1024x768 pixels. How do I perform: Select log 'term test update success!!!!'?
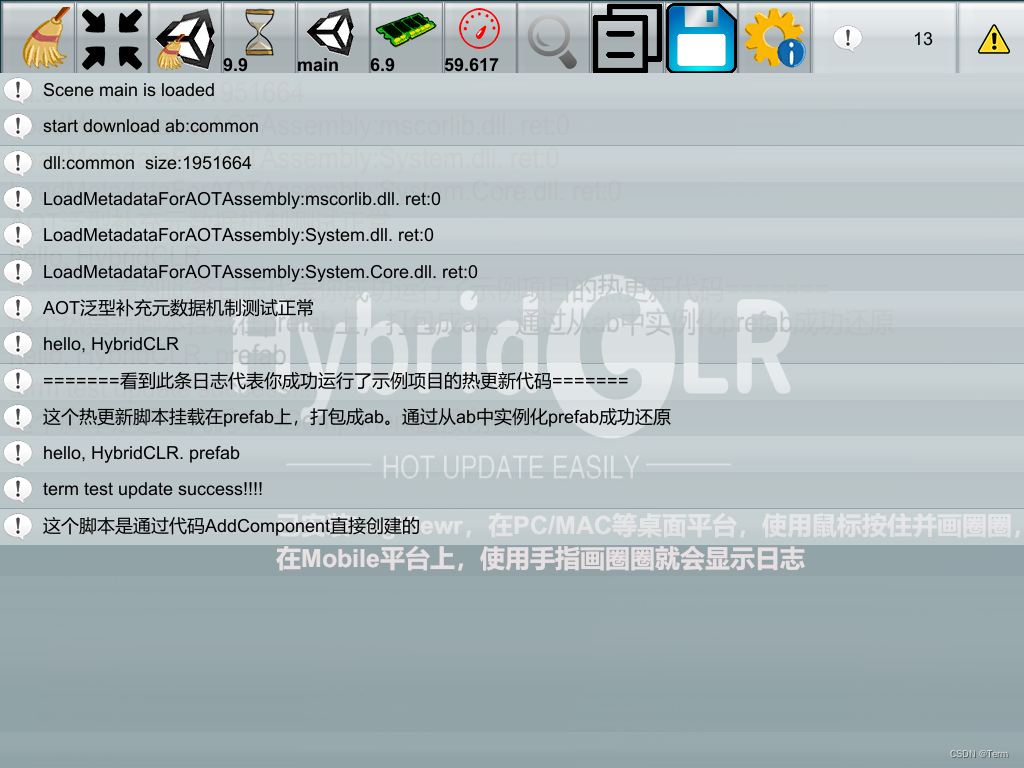(512, 489)
